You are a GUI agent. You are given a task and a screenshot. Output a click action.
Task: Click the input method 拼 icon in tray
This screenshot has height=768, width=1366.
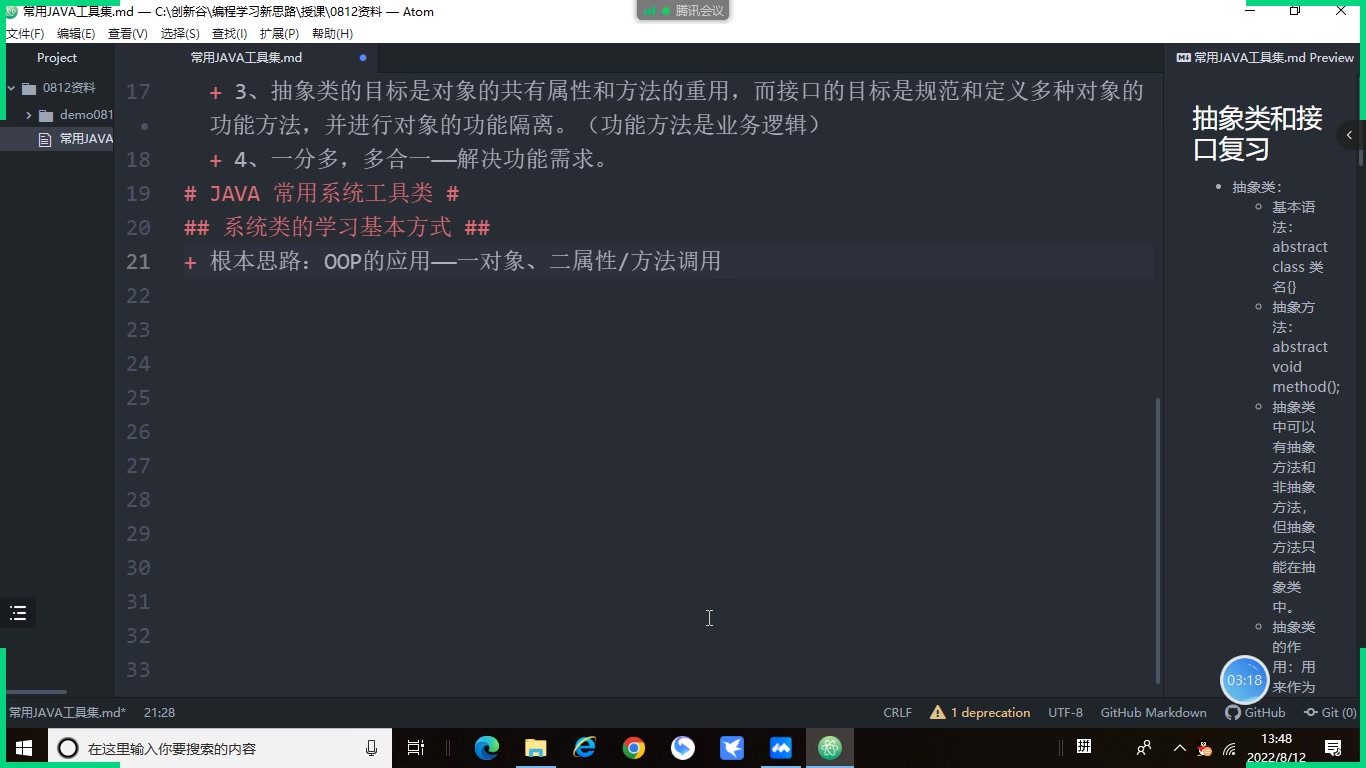click(x=1084, y=747)
